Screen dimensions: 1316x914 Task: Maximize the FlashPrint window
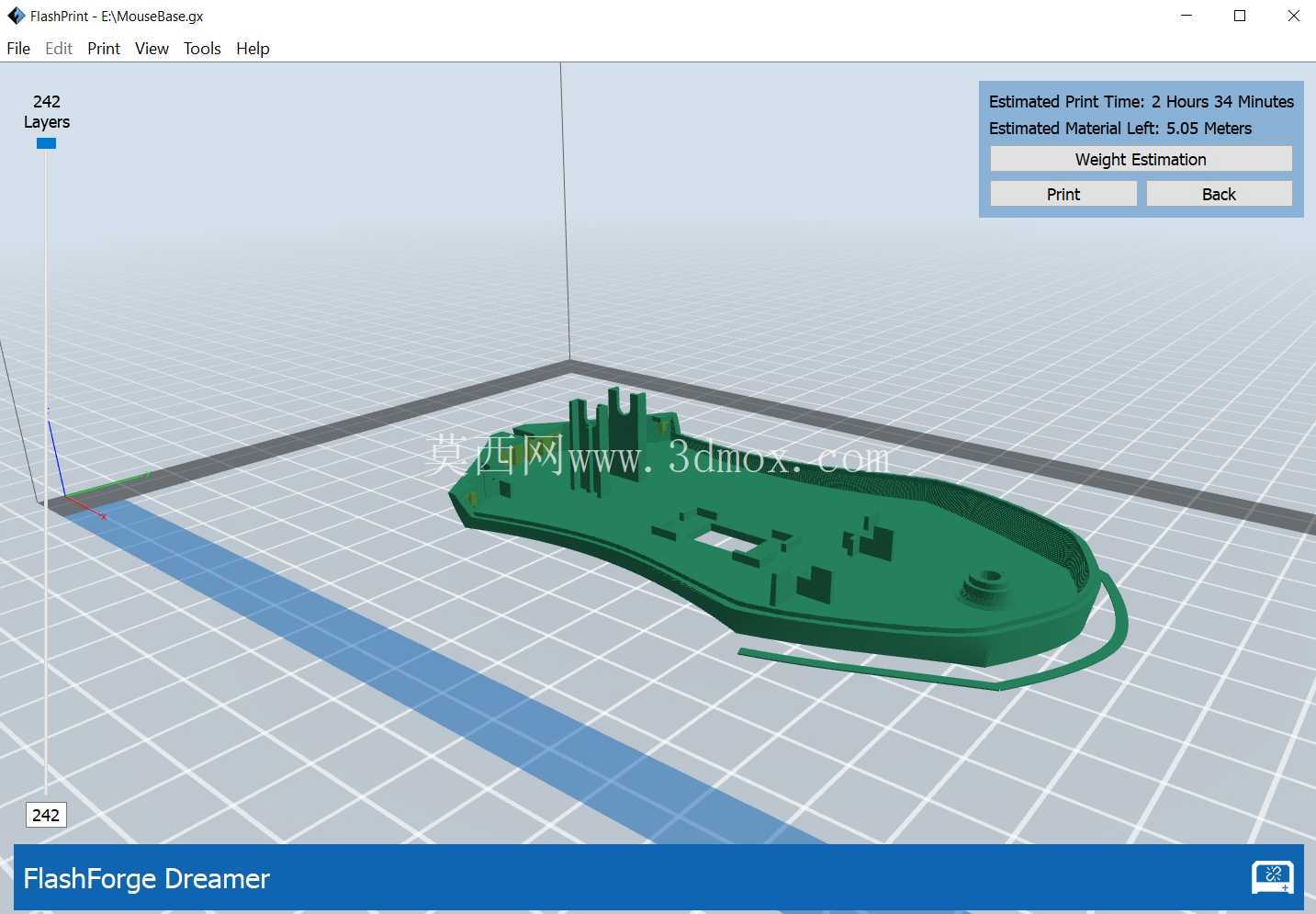tap(1240, 16)
